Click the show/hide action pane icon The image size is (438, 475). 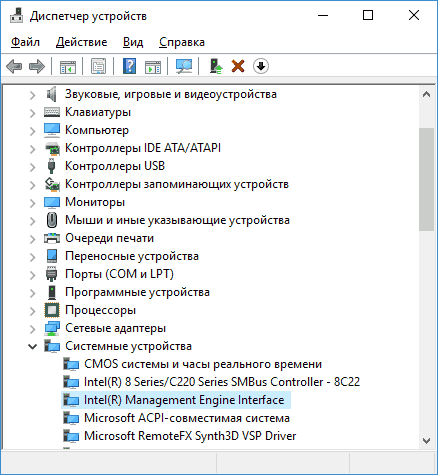(x=153, y=66)
